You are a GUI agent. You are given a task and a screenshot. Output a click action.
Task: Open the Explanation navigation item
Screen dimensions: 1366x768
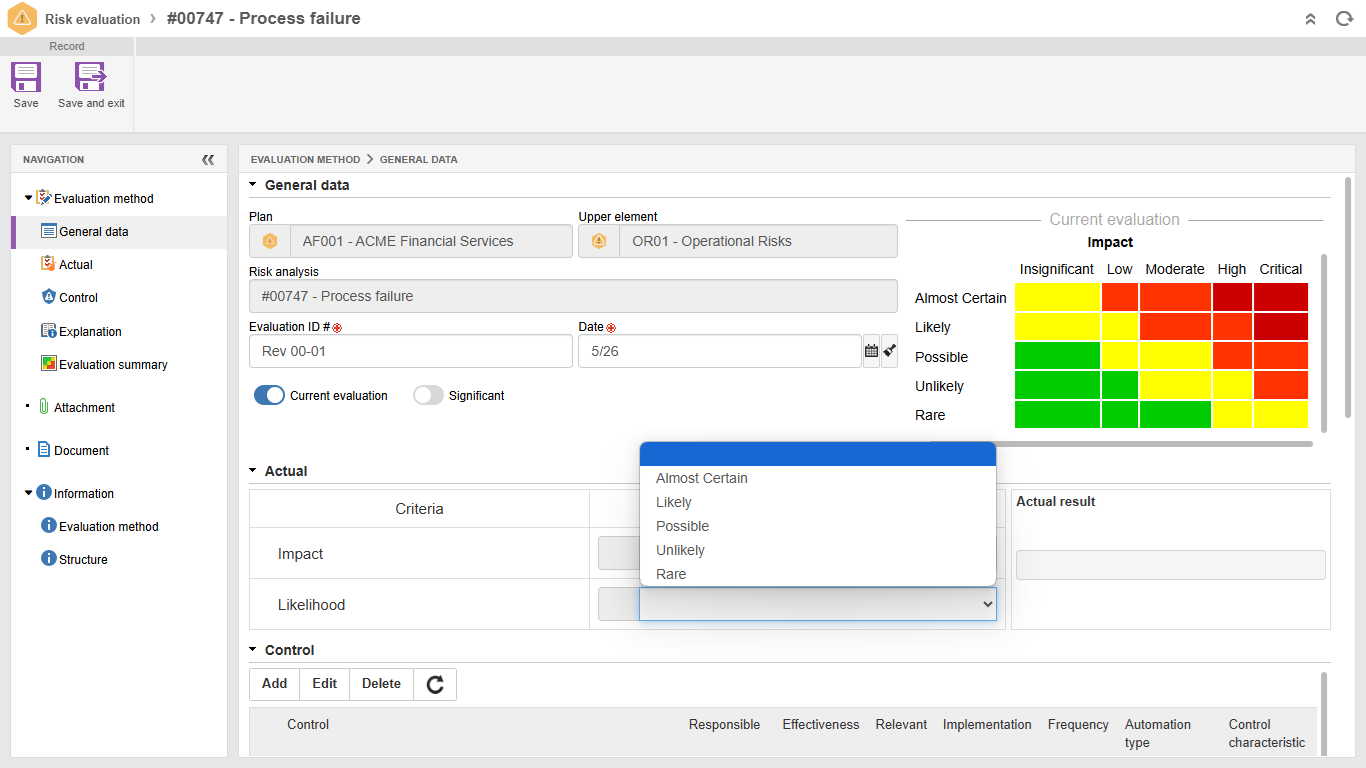point(90,332)
